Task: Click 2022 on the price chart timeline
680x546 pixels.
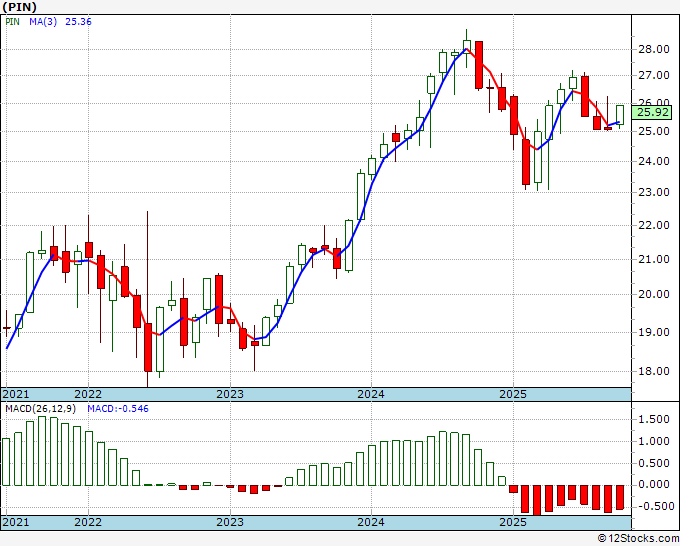Action: tap(88, 394)
